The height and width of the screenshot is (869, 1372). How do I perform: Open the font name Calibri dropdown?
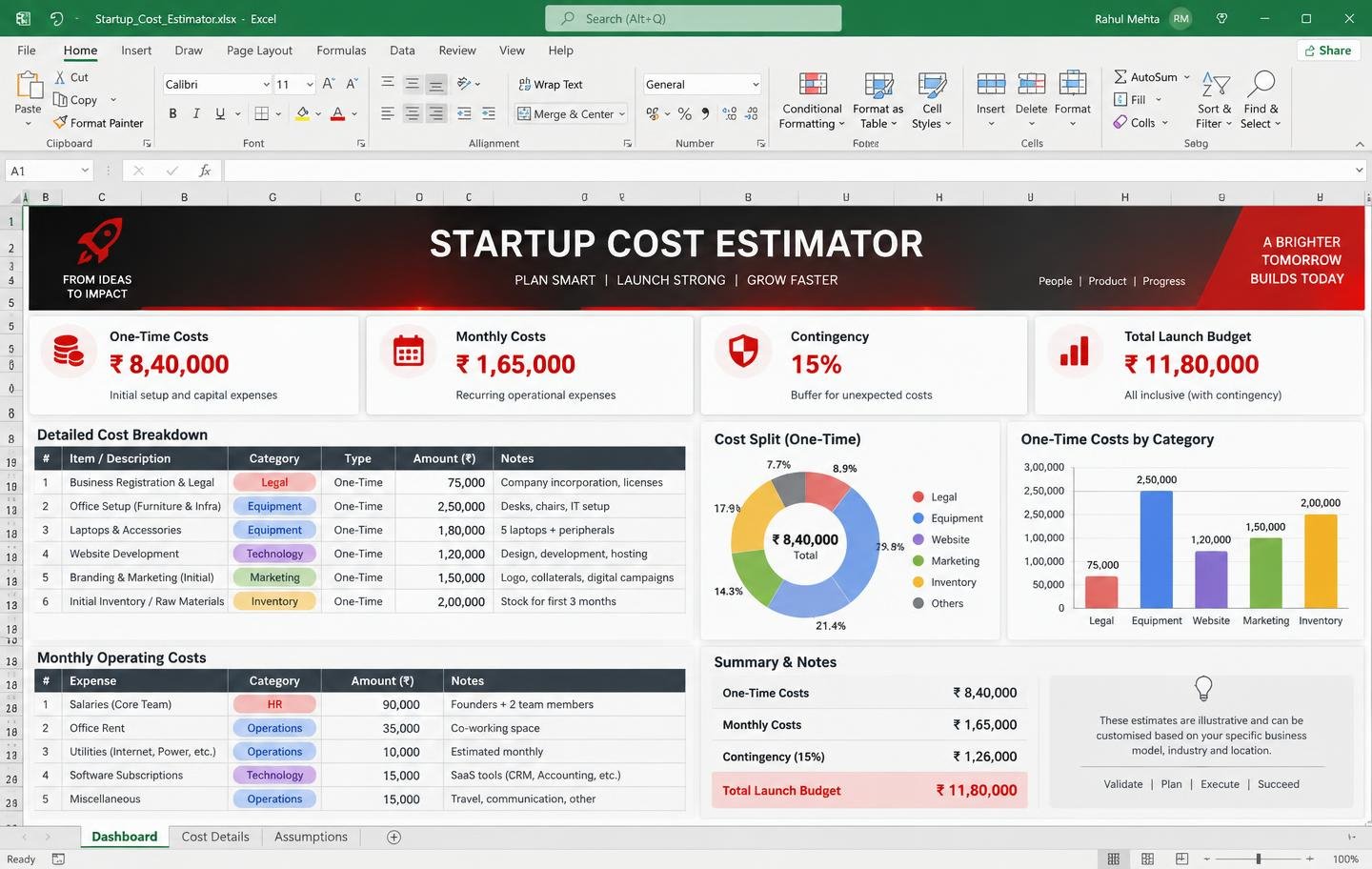click(266, 84)
